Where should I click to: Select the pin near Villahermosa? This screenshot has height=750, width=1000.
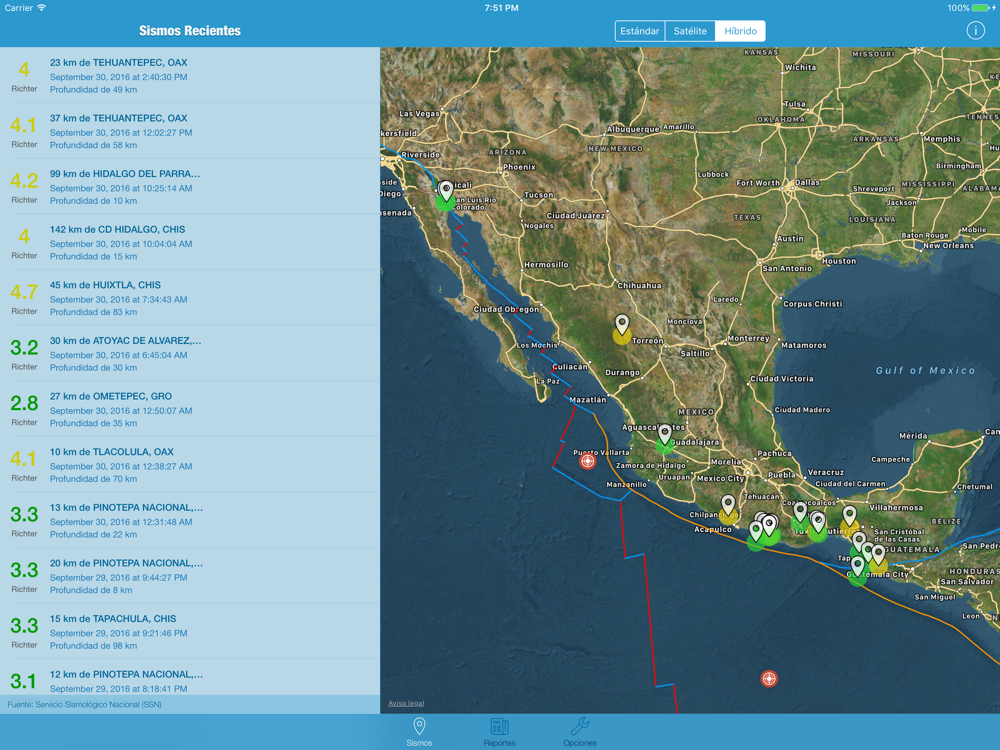point(849,515)
